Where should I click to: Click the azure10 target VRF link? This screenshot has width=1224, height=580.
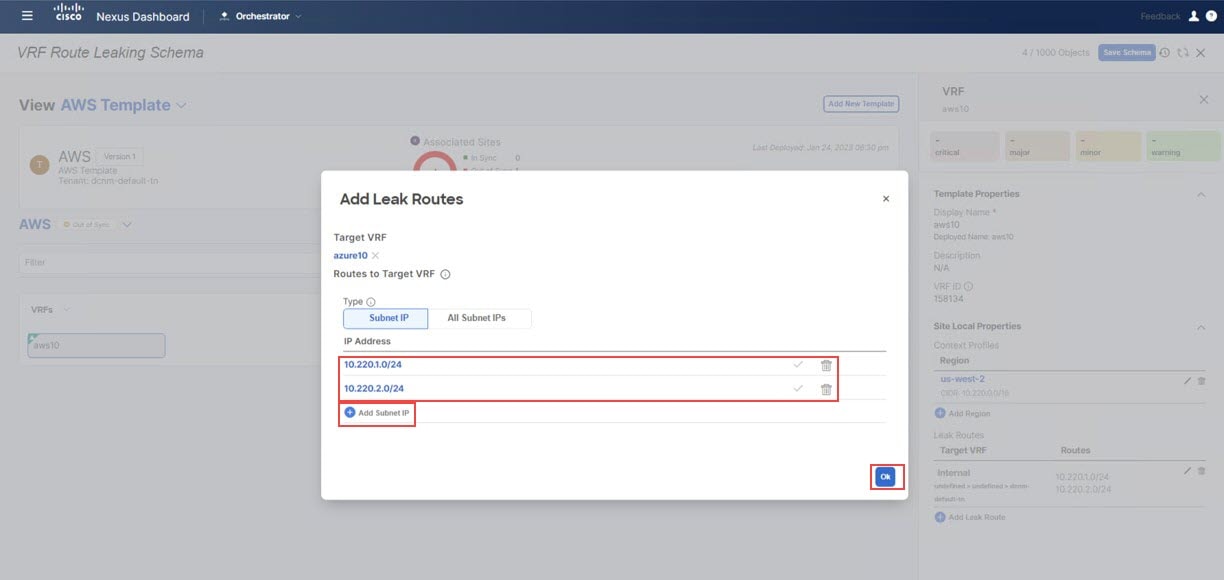[x=350, y=256]
